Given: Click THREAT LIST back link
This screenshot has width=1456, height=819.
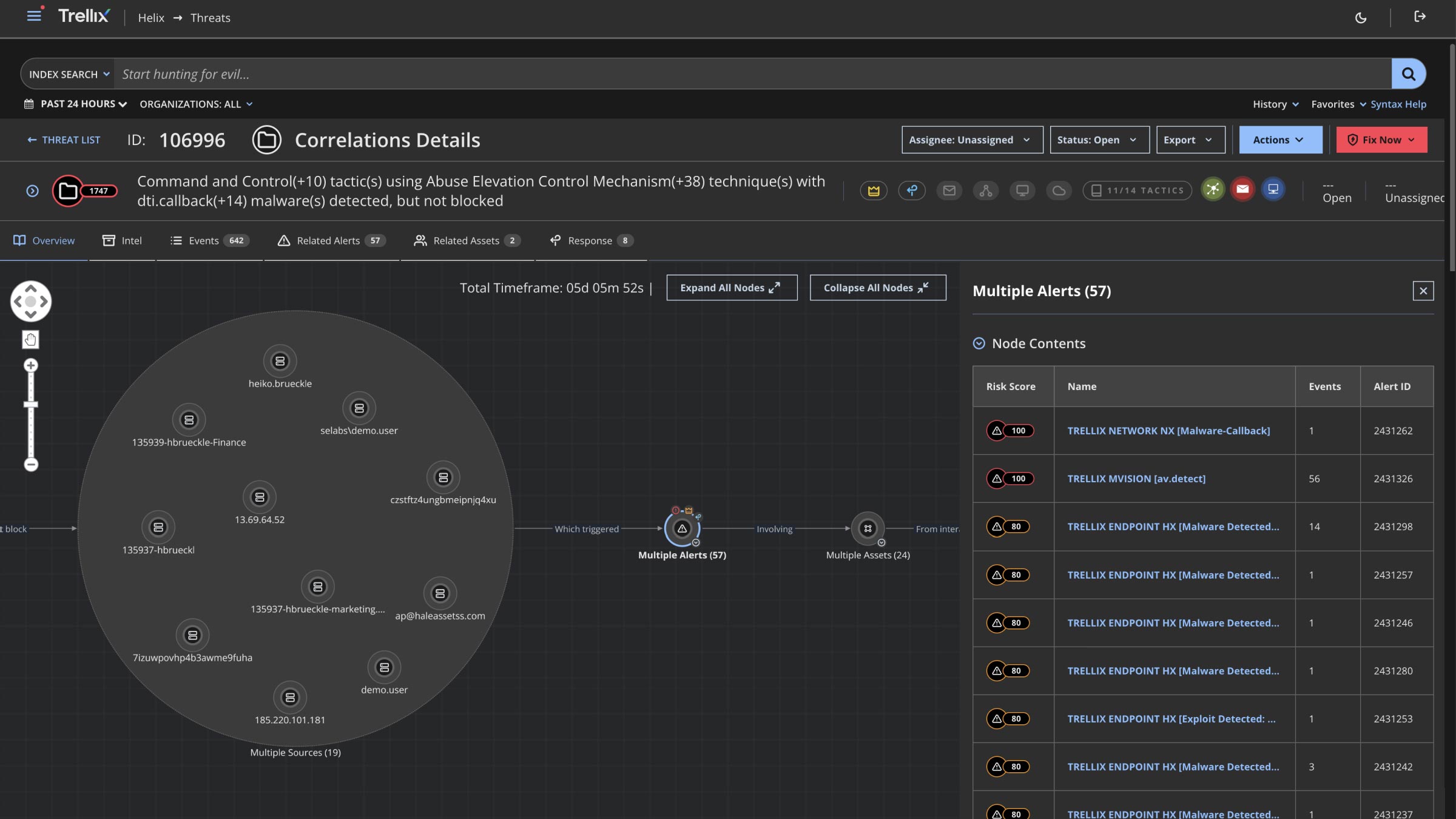Looking at the screenshot, I should tap(64, 140).
